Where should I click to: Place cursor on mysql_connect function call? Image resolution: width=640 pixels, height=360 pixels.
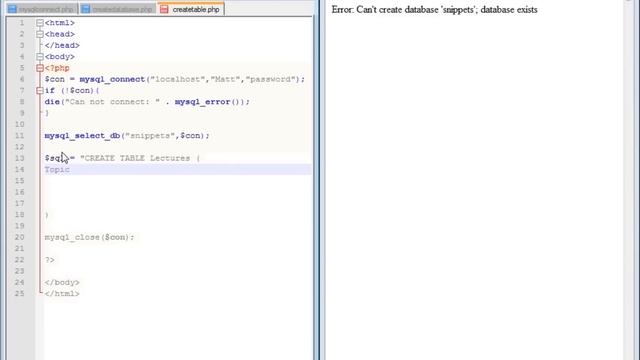click(112, 79)
